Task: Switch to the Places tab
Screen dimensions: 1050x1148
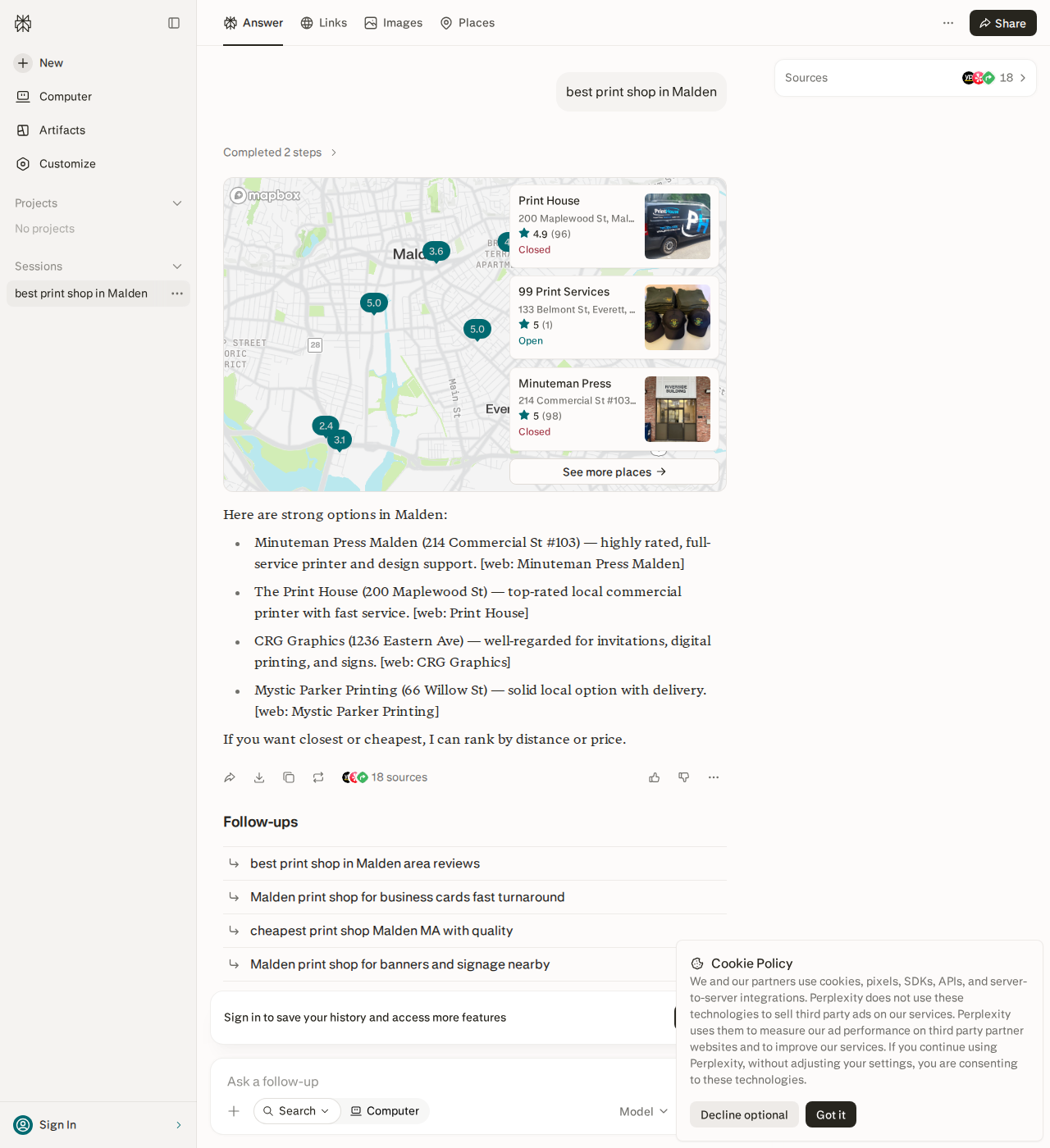Action: click(468, 23)
